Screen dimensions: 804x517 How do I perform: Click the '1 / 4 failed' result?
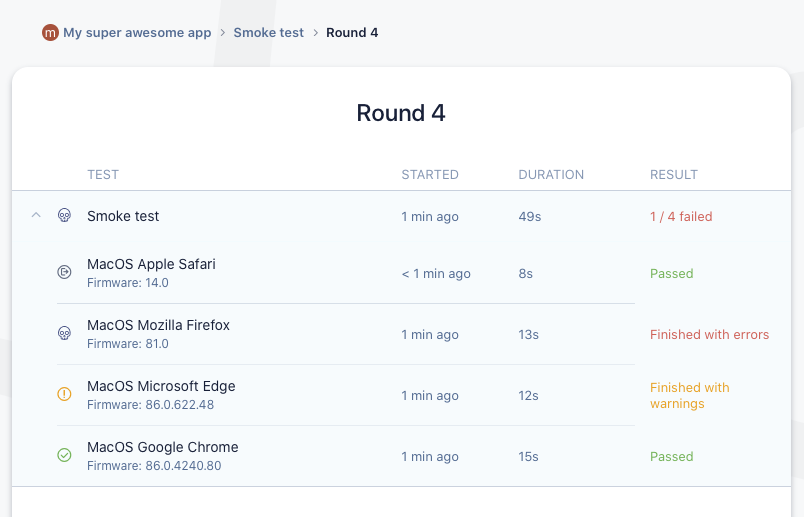tap(681, 216)
